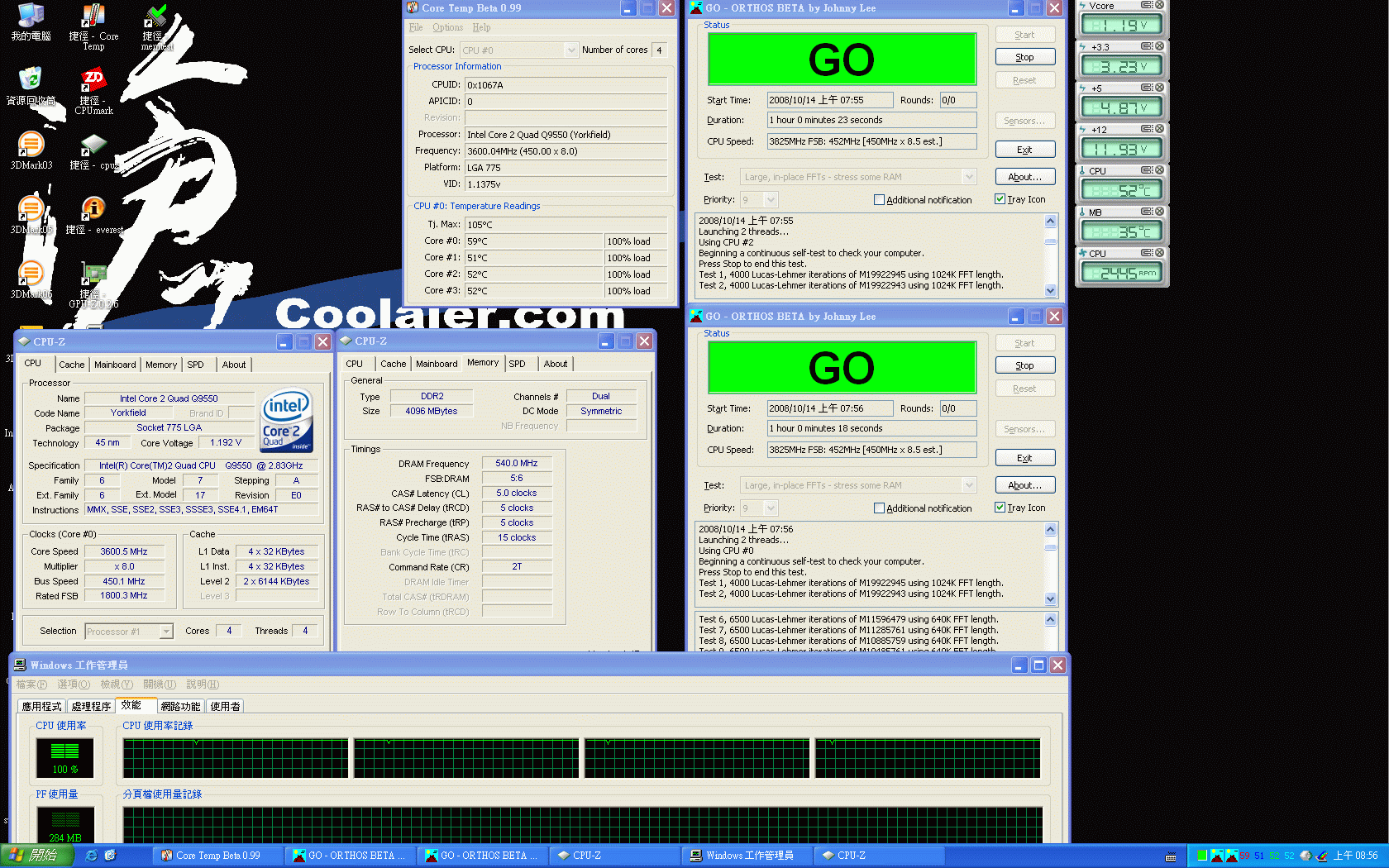Open the 資源回收筒 recycle bin icon
This screenshot has height=868, width=1389.
pyautogui.click(x=31, y=79)
